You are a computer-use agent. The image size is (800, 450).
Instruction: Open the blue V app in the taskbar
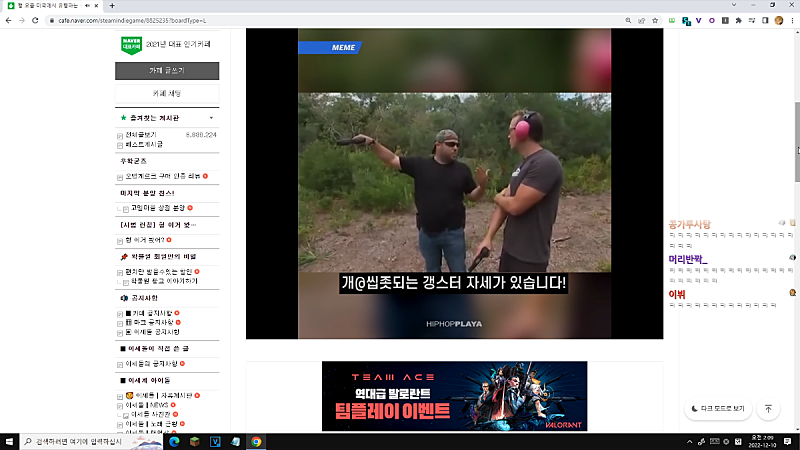(x=215, y=441)
